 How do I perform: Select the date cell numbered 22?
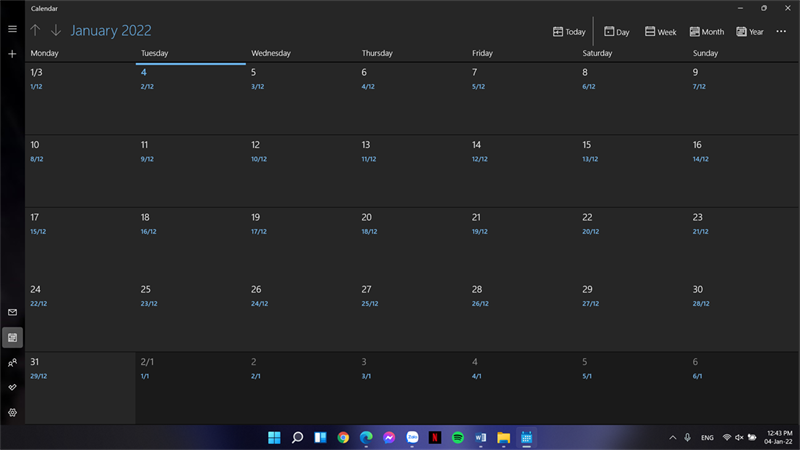click(633, 243)
